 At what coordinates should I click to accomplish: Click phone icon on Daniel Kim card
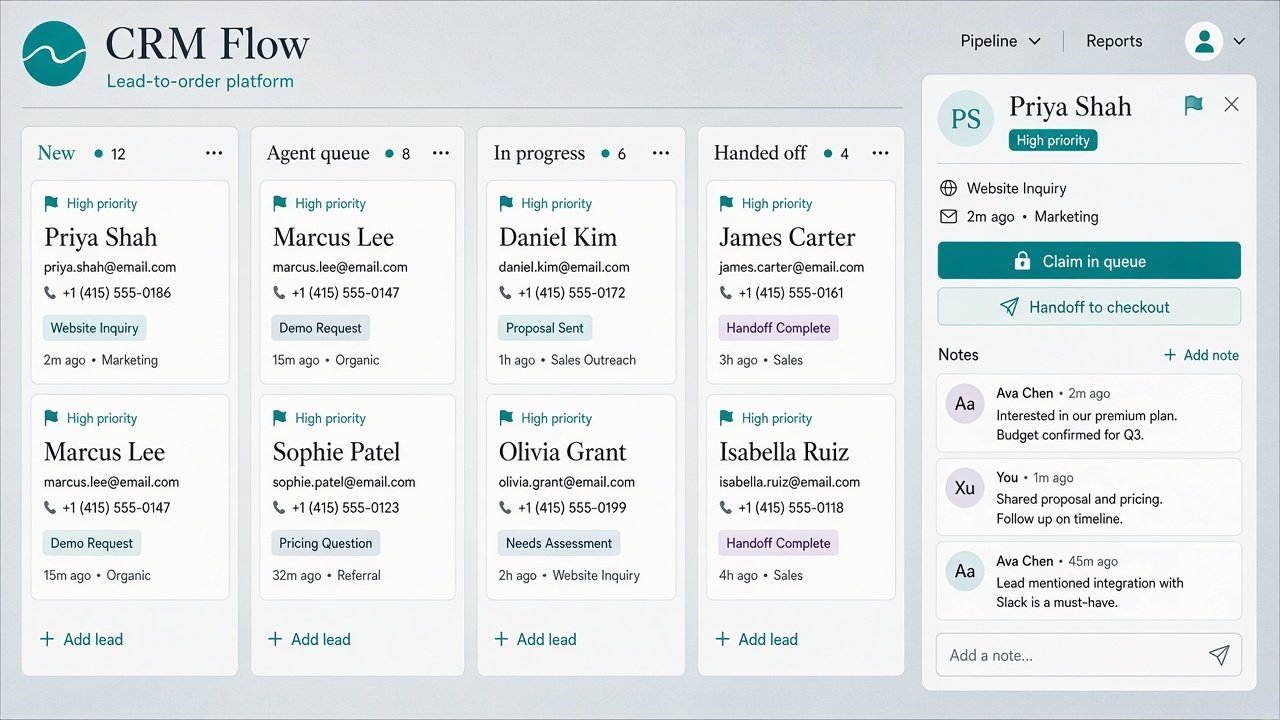506,293
